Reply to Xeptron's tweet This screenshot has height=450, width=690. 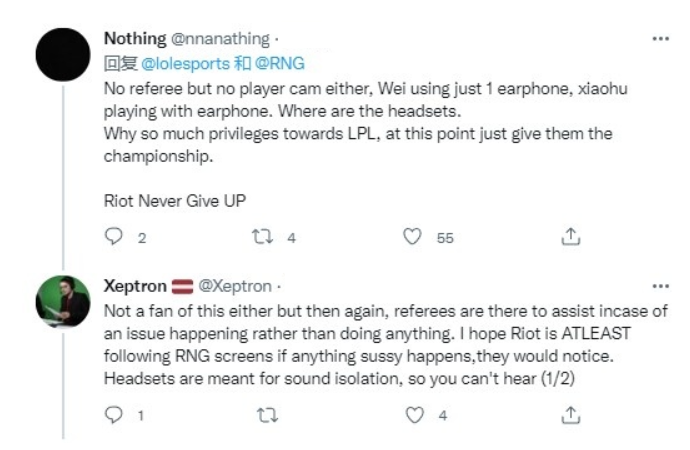pos(112,414)
